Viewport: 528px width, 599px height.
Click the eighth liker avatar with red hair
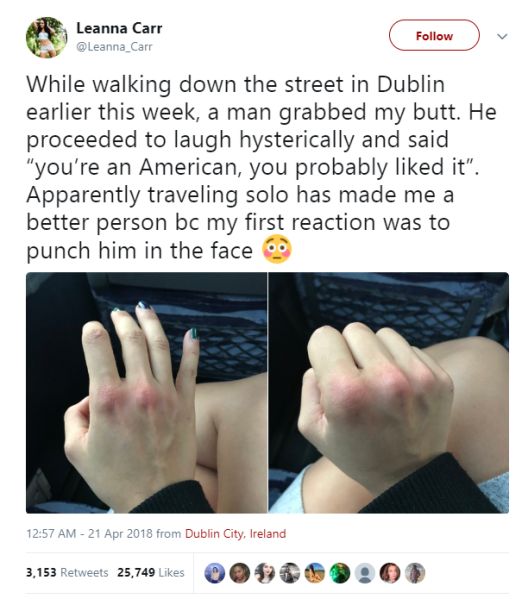390,573
